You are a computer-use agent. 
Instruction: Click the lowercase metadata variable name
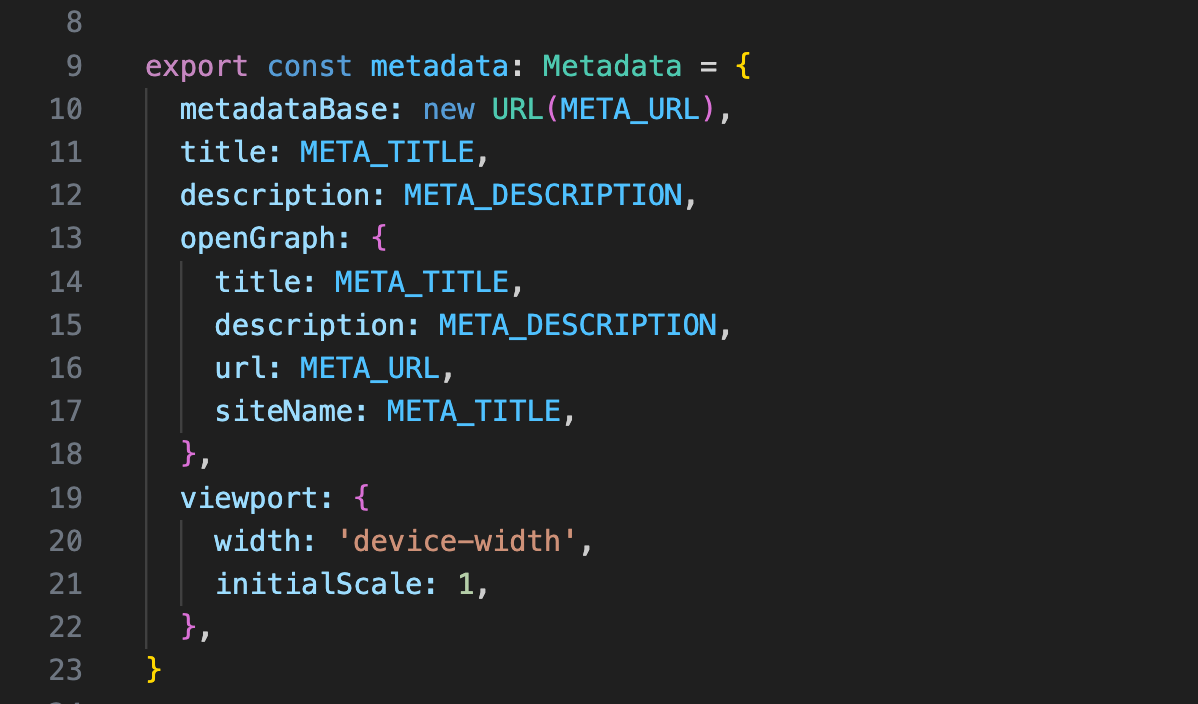(x=439, y=67)
